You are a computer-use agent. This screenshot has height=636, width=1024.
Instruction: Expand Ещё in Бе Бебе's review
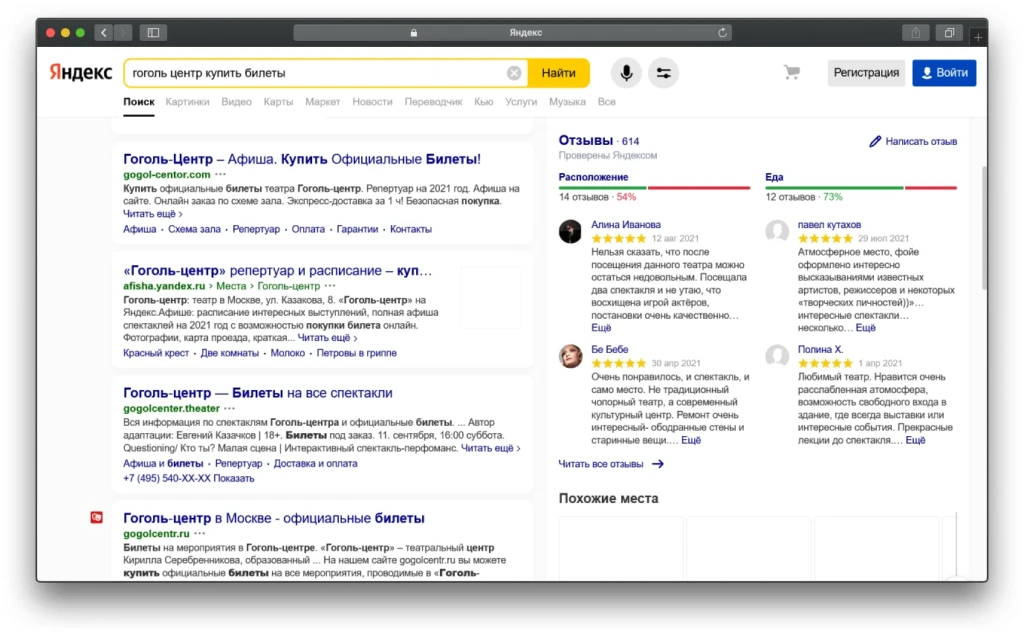pos(691,440)
